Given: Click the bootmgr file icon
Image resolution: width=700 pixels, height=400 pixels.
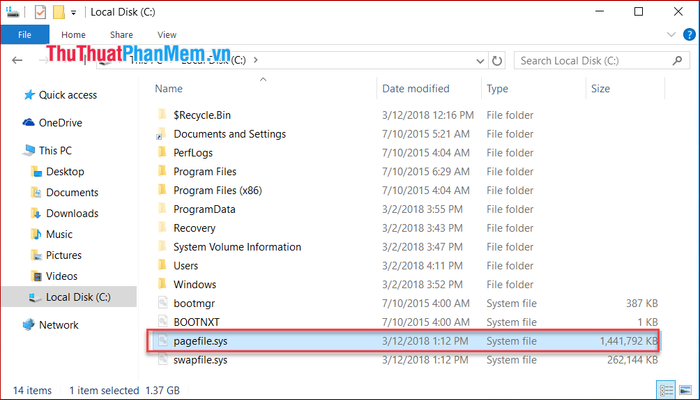Looking at the screenshot, I should 162,303.
